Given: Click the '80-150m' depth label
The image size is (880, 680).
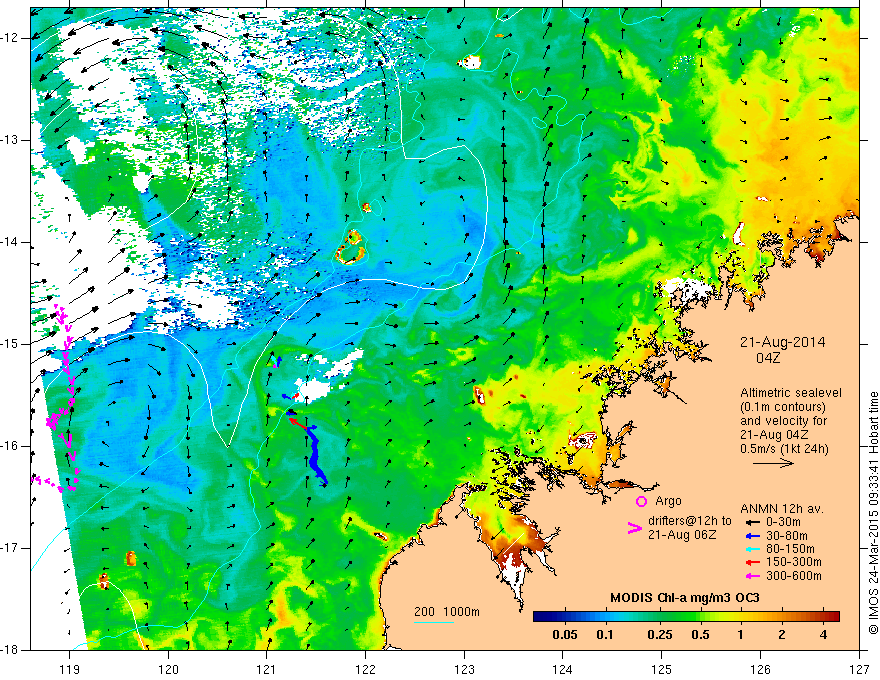Looking at the screenshot, I should 790,549.
